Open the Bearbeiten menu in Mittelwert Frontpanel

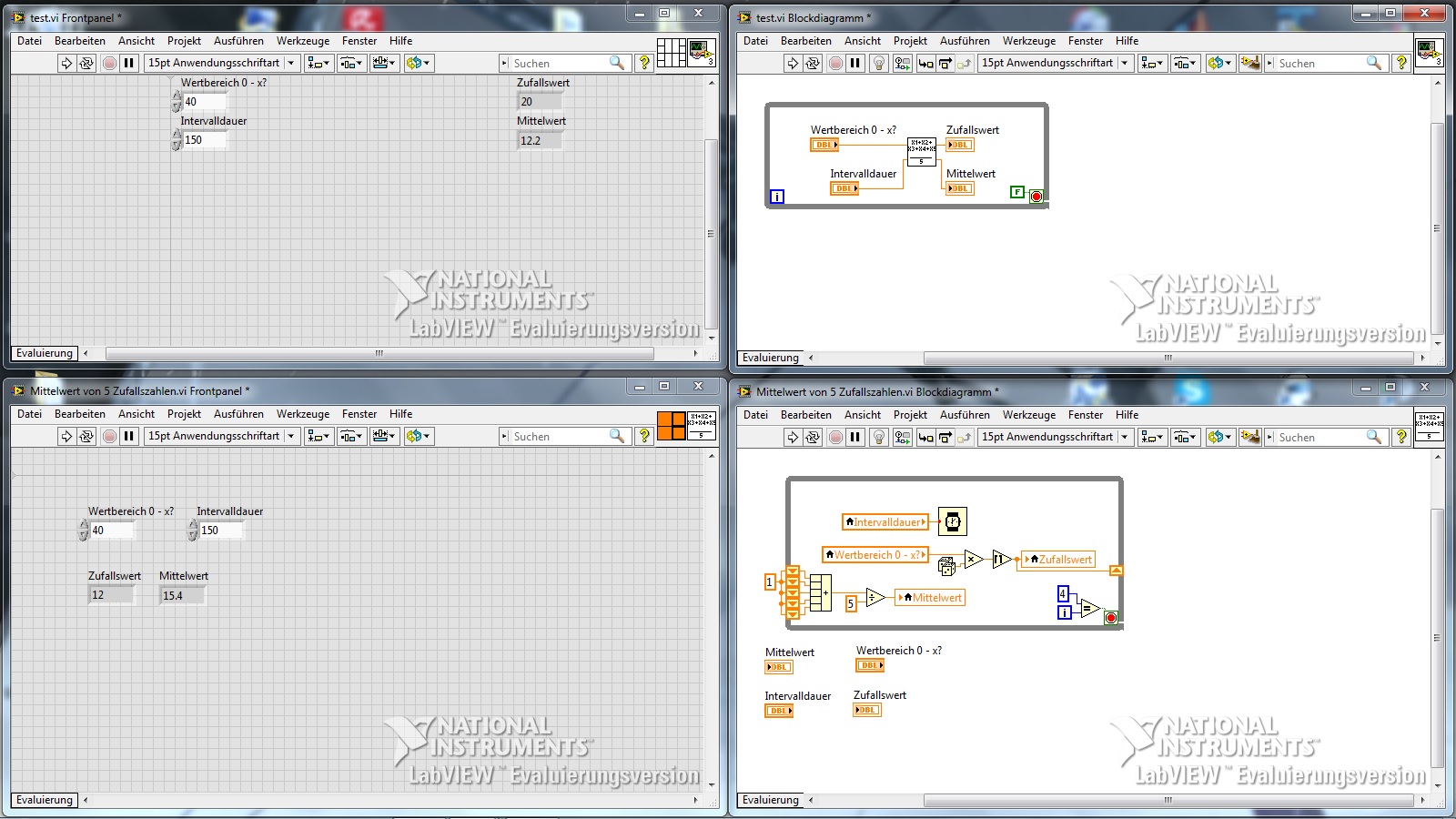pyautogui.click(x=80, y=414)
